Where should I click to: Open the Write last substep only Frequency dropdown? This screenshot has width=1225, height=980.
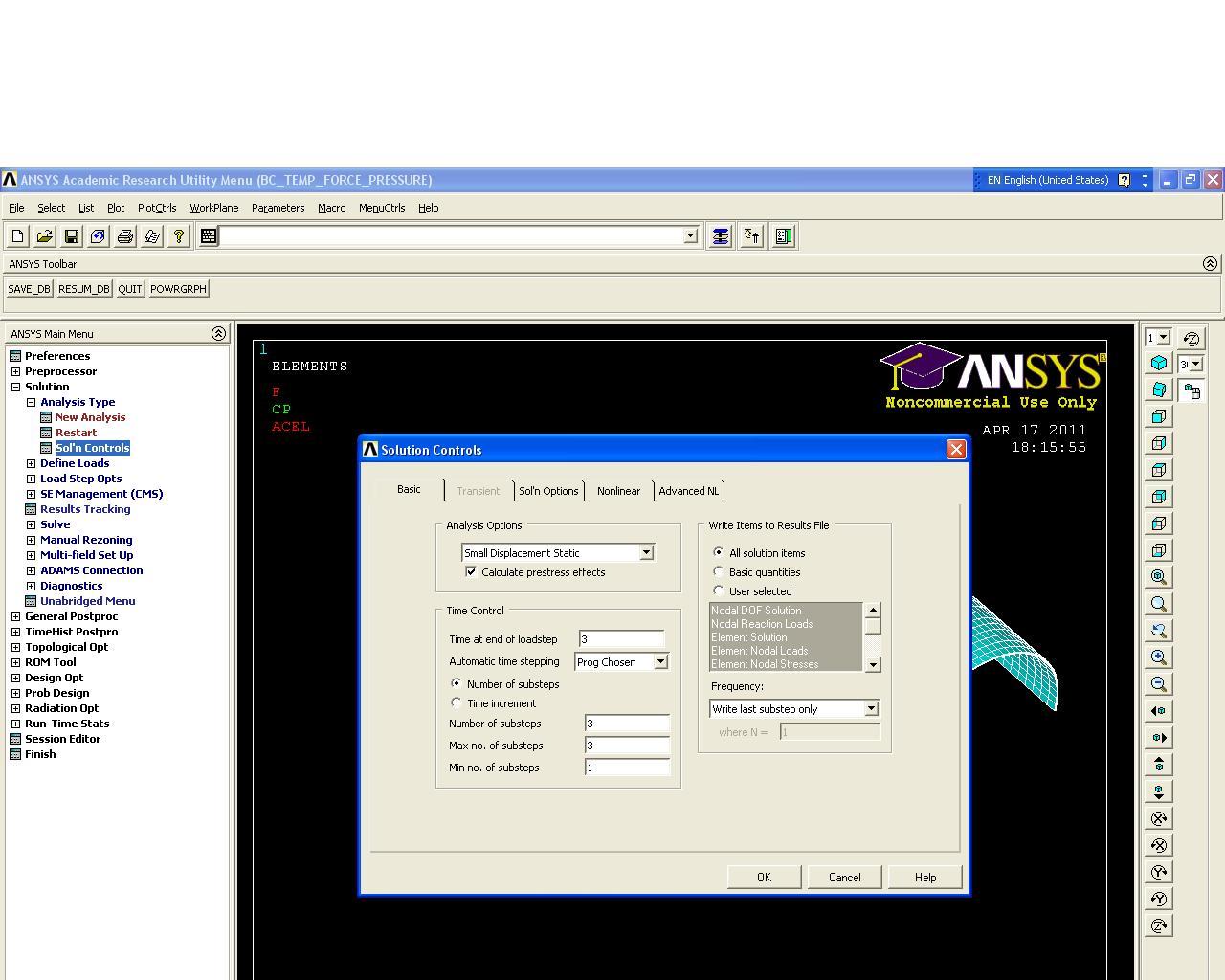[x=871, y=708]
